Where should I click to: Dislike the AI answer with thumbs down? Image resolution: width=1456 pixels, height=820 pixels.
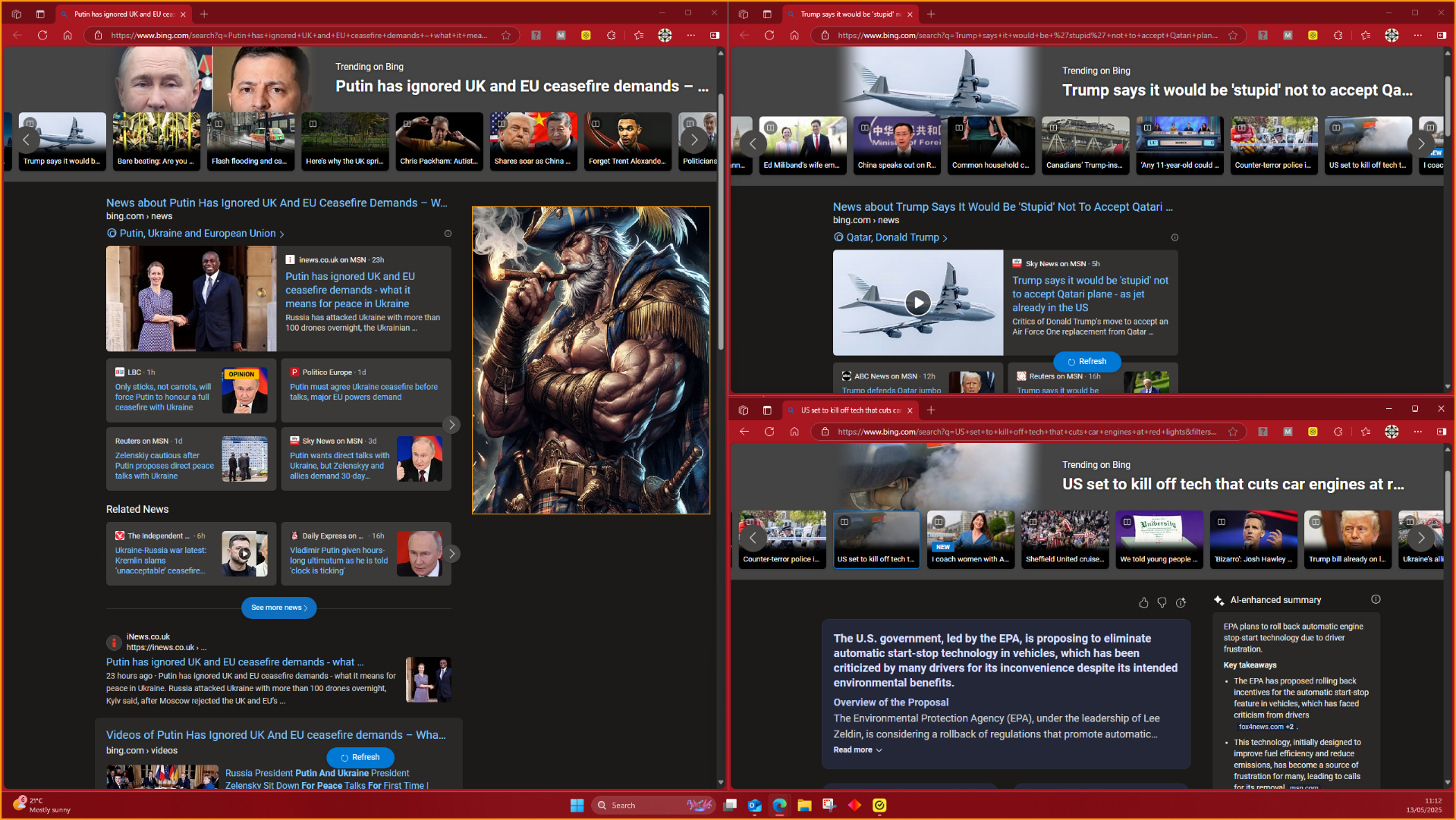(1162, 602)
